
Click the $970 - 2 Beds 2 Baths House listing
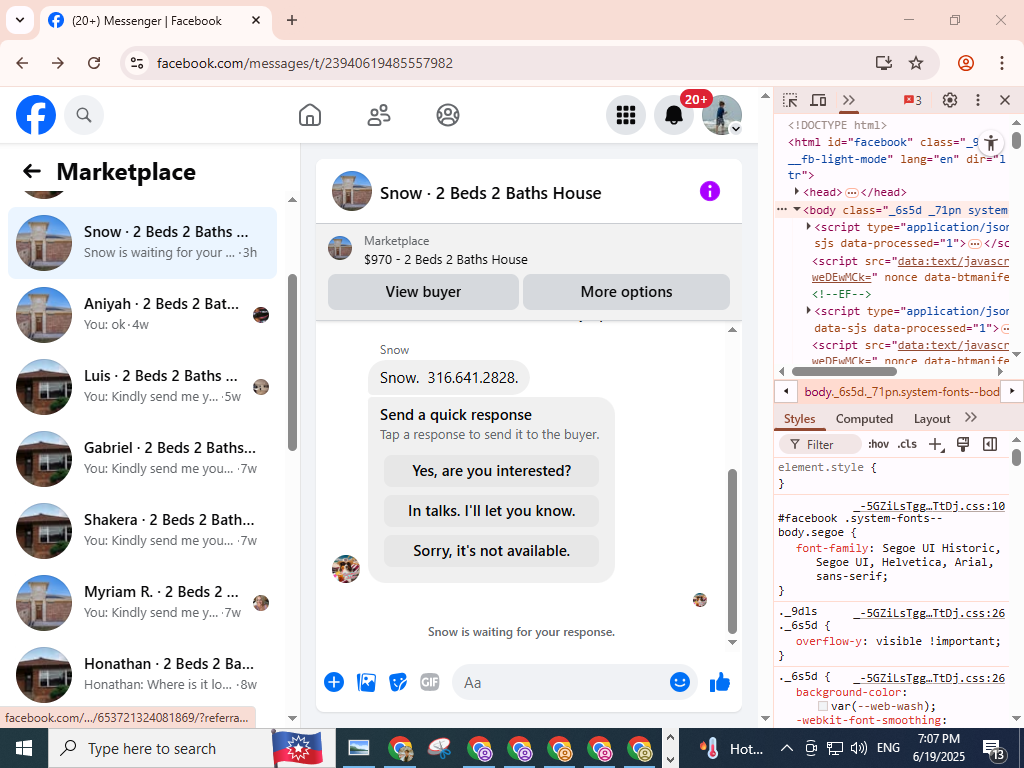pyautogui.click(x=445, y=259)
